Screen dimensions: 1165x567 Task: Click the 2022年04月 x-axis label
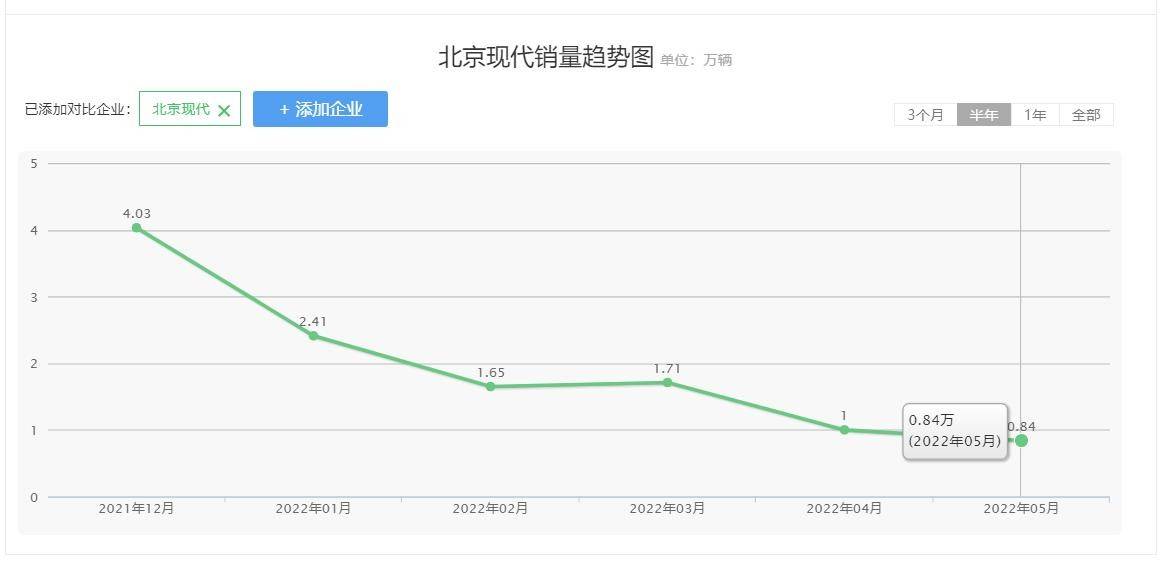[x=844, y=509]
